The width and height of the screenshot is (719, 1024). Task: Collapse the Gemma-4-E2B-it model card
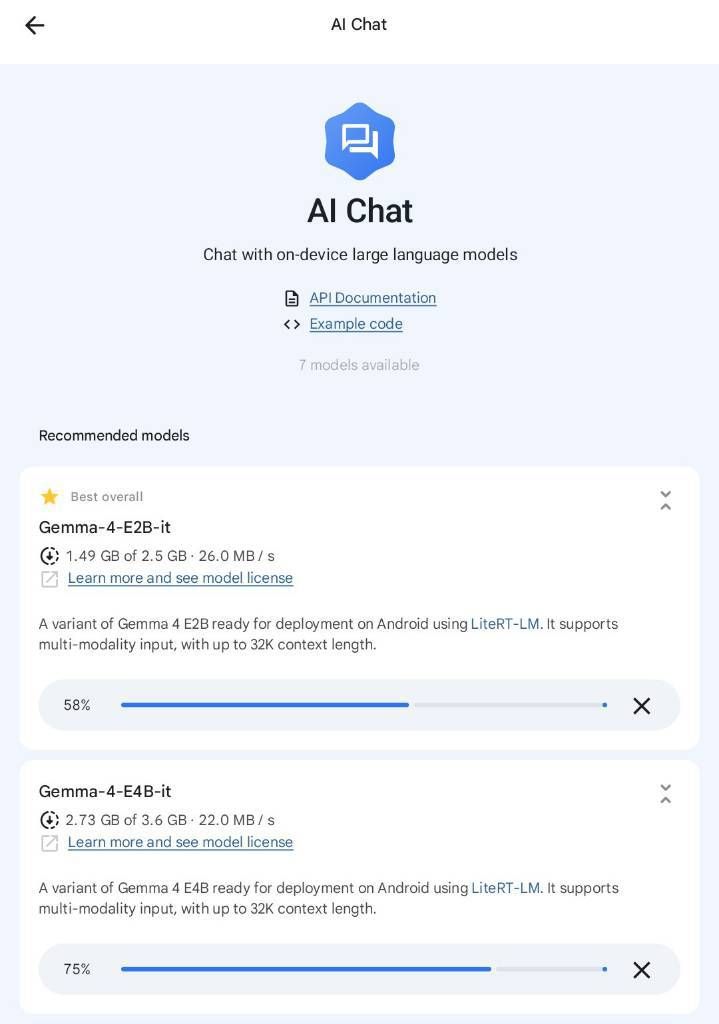tap(665, 500)
